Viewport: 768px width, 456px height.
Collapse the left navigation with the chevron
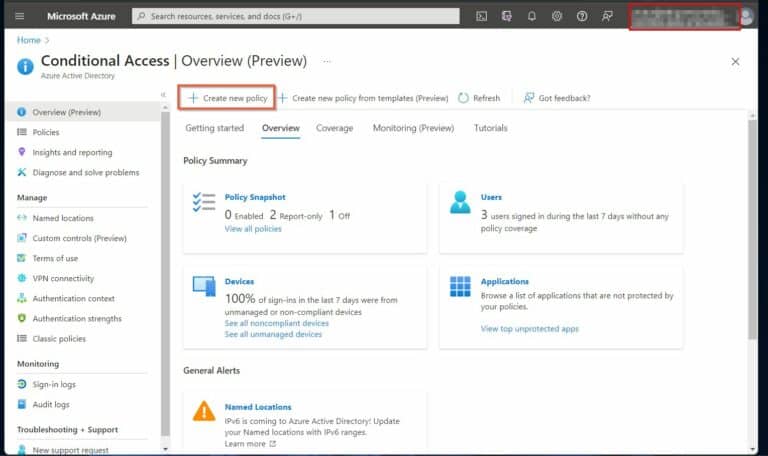pos(163,95)
